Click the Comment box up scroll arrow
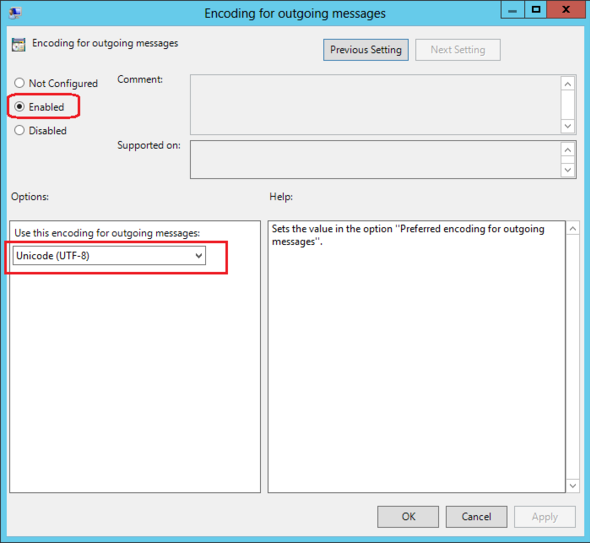This screenshot has height=543, width=590. pos(568,84)
